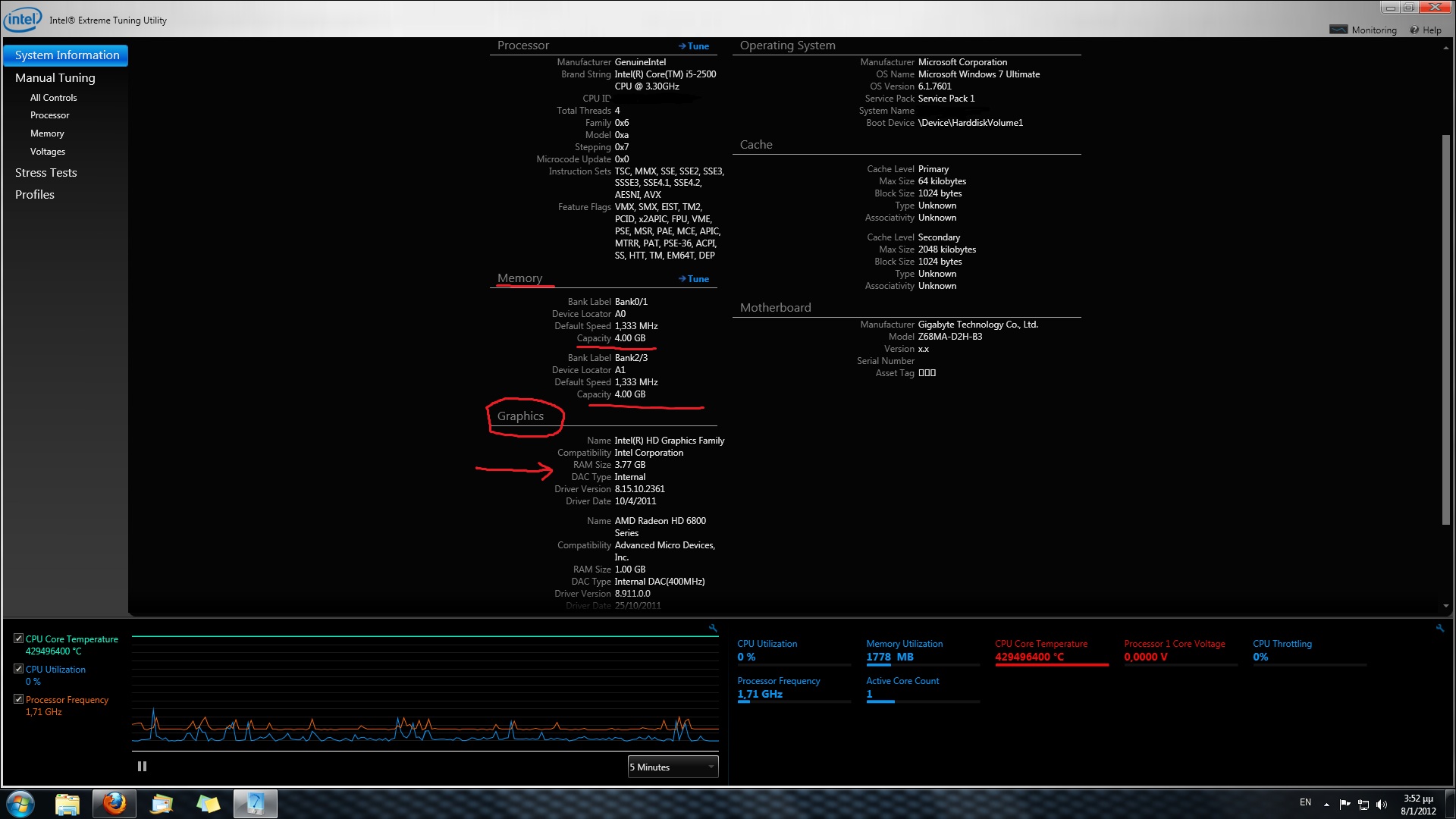Click scrollbar up arrow
This screenshot has width=1456, height=819.
click(x=1445, y=48)
